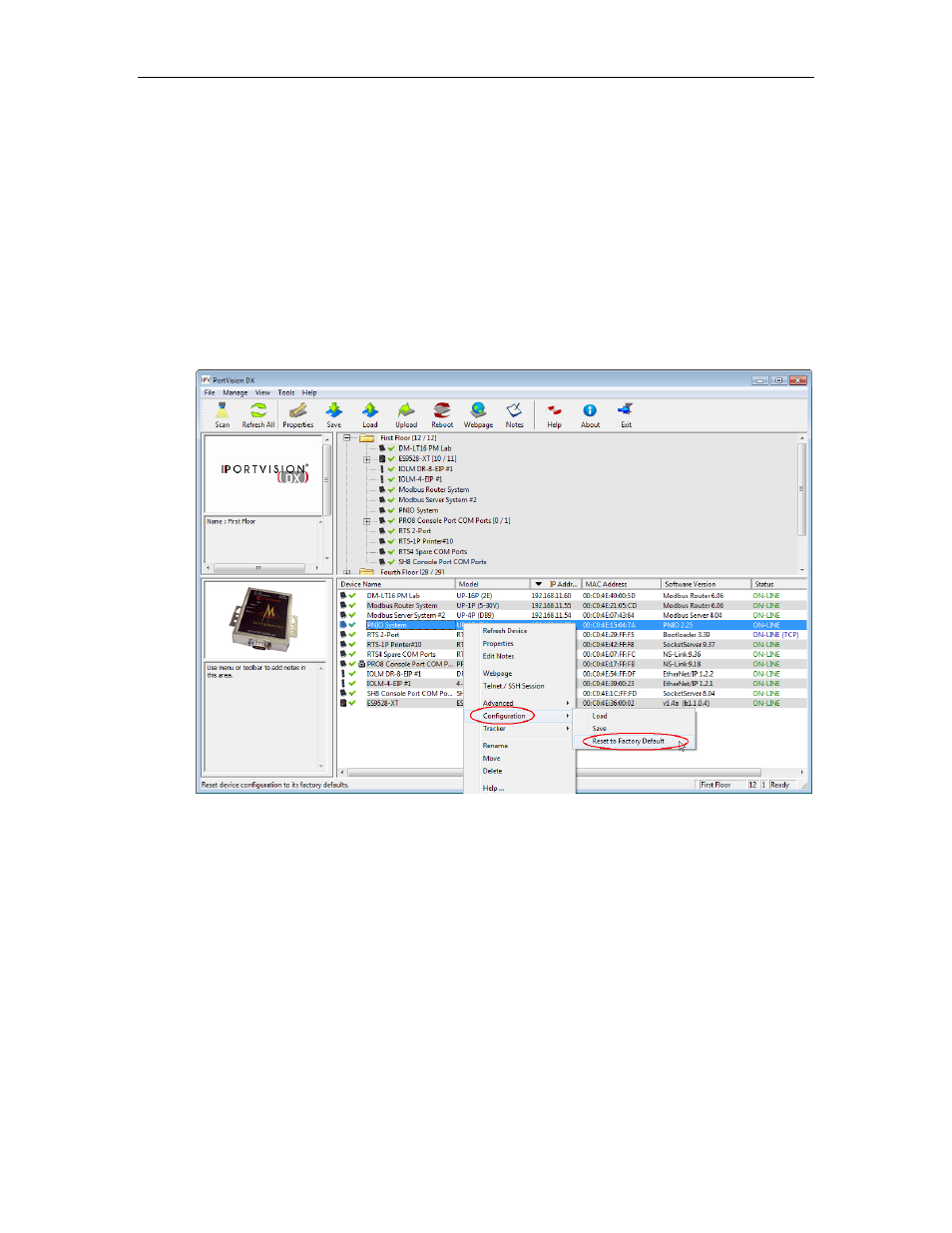Expand the ES9528-XT tree node

[x=366, y=459]
